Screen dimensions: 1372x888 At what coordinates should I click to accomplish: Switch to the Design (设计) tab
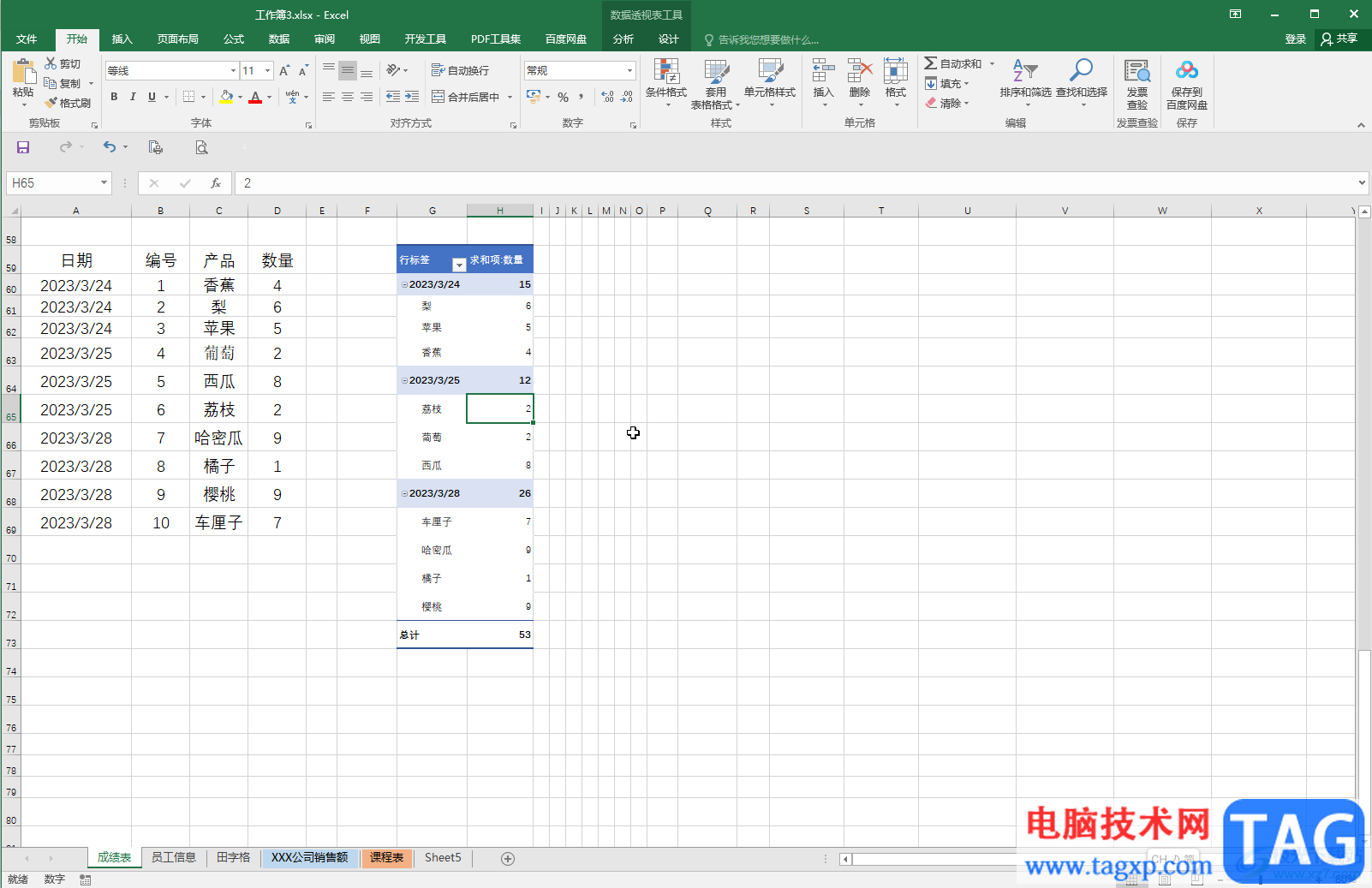669,39
